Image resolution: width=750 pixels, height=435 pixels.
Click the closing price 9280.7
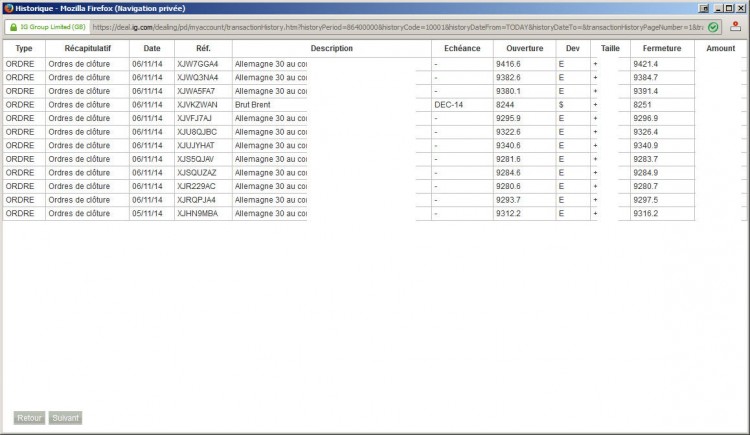pyautogui.click(x=646, y=186)
